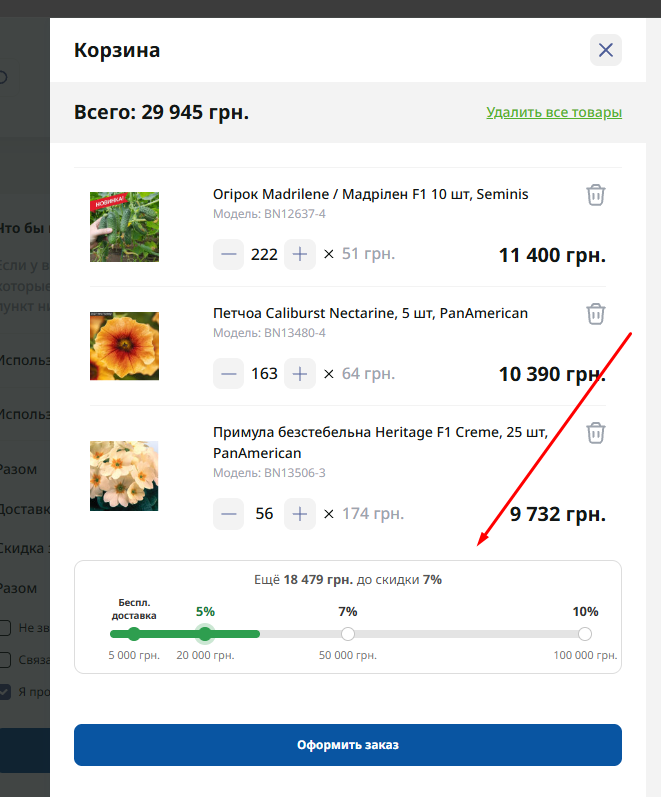Click the 100 000 грн. threshold label

click(585, 655)
